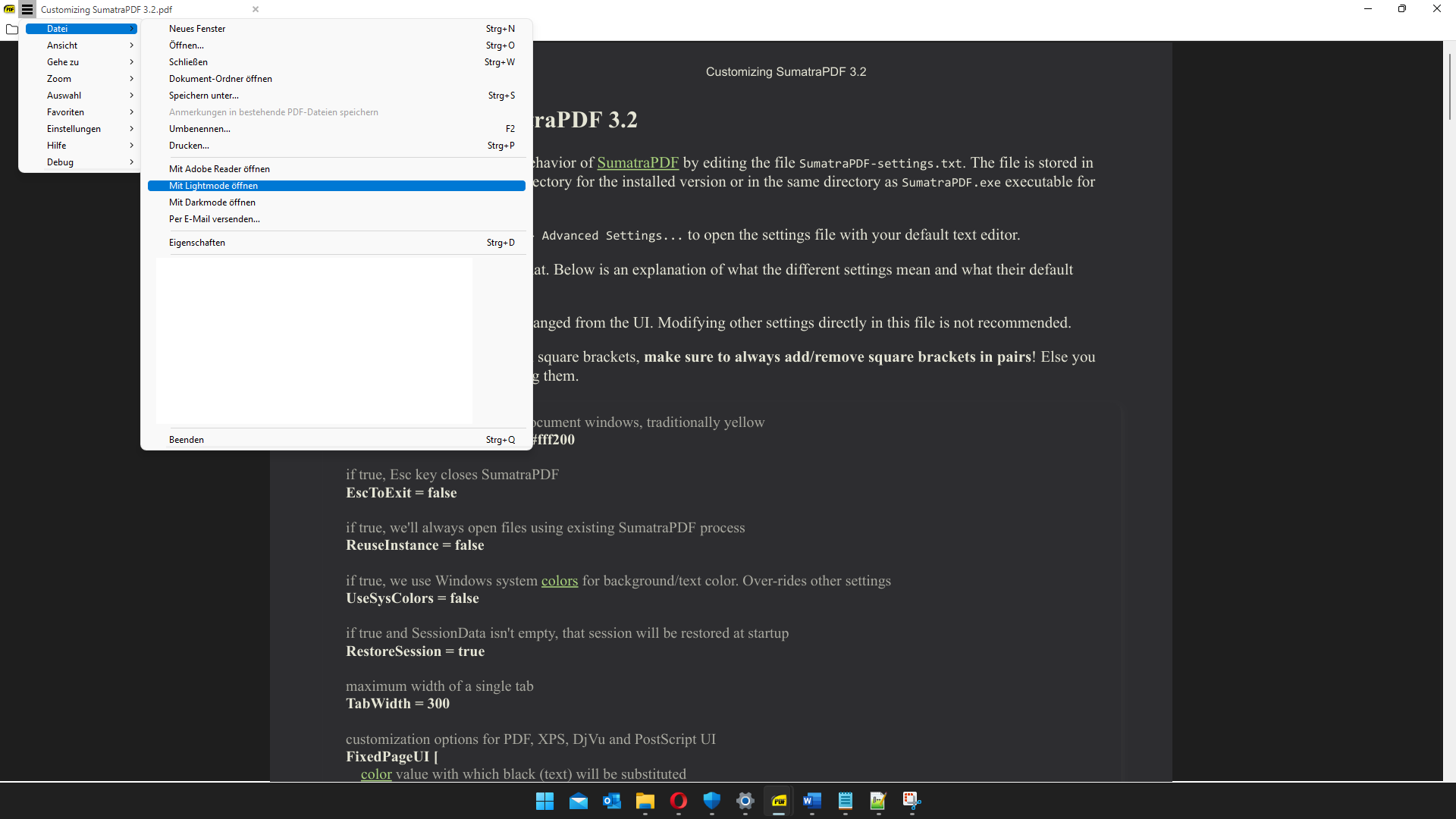
Task: Open Opera browser from the taskbar
Action: tap(679, 802)
